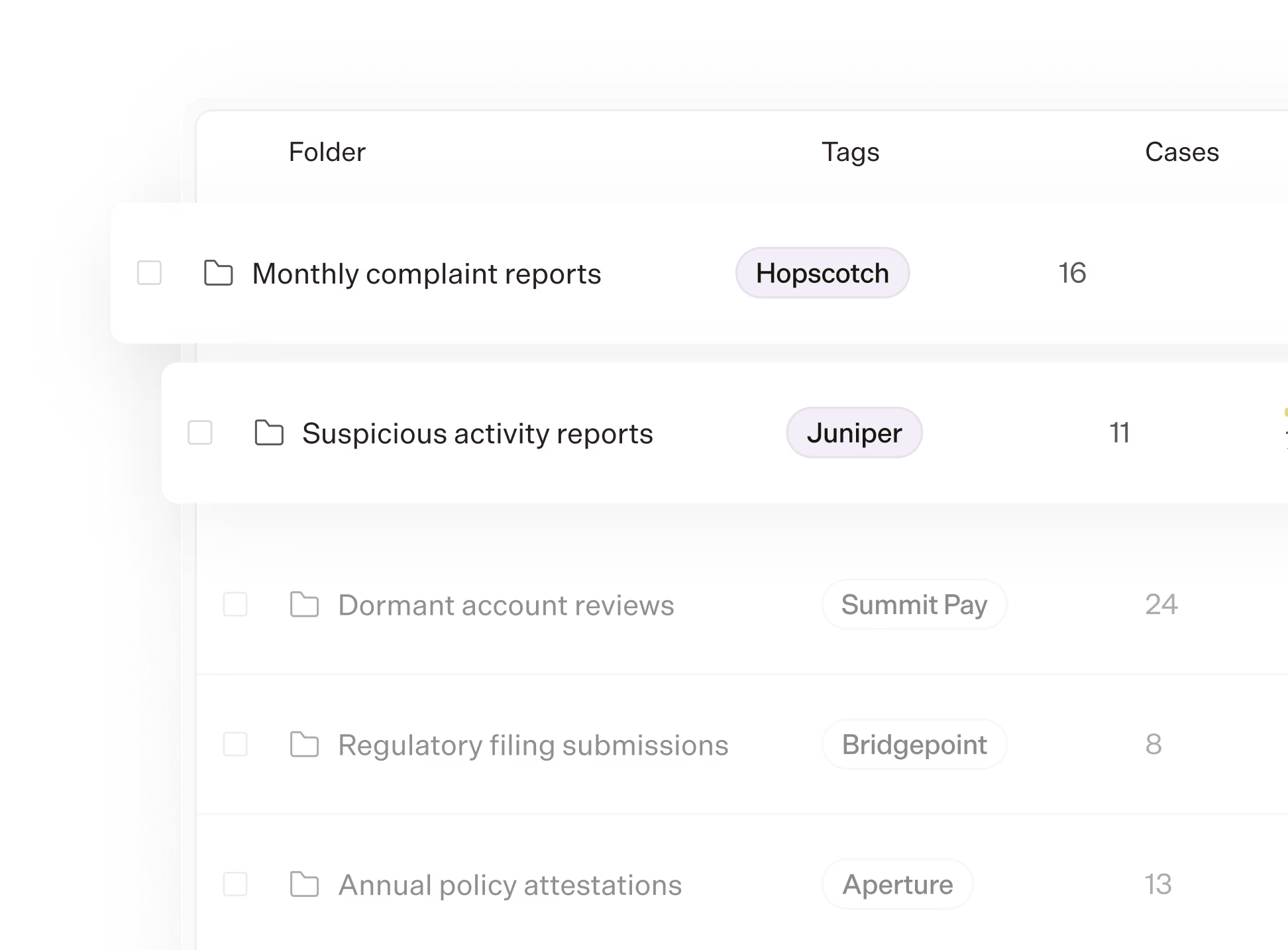Choose the Aperture tag
The width and height of the screenshot is (1288, 950).
(x=898, y=884)
